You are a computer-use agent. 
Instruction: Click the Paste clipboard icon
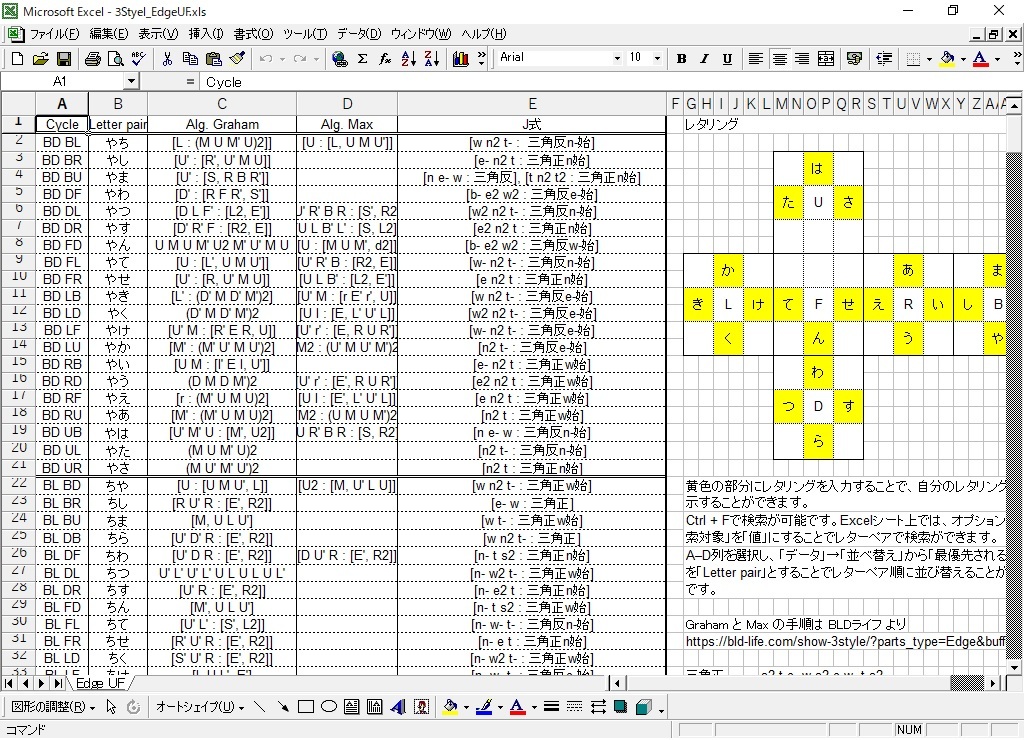click(x=214, y=59)
